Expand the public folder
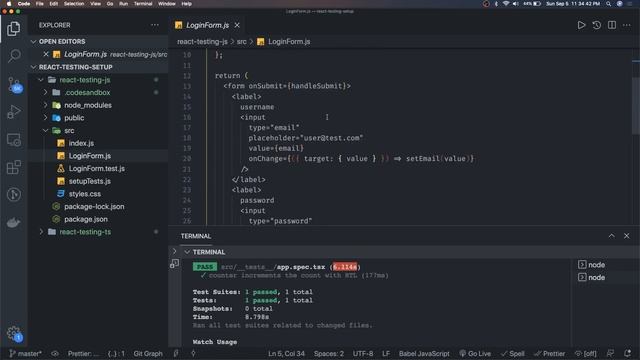The image size is (640, 360). [45, 118]
